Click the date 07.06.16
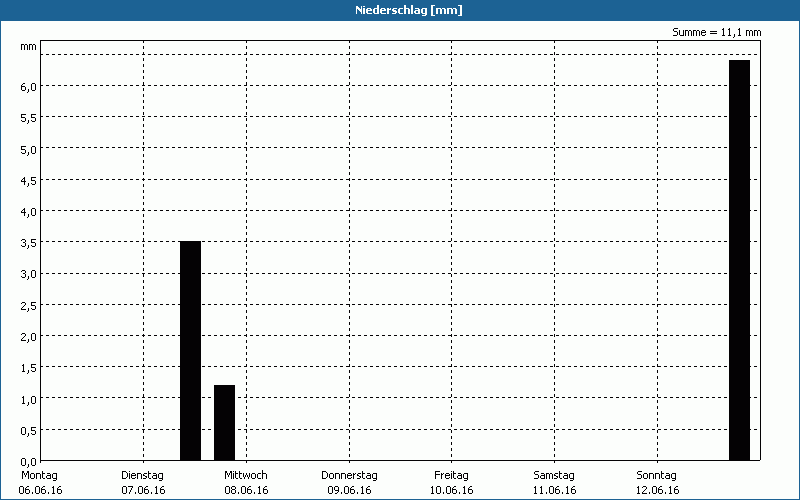 tap(143, 490)
